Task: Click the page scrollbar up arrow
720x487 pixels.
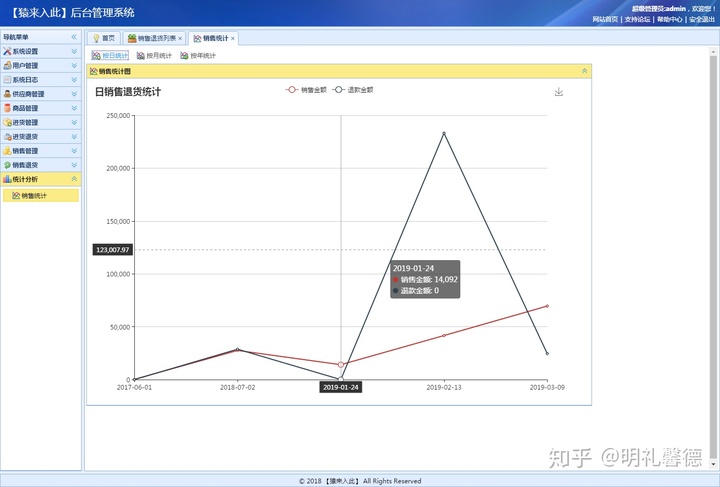Action: pyautogui.click(x=713, y=50)
